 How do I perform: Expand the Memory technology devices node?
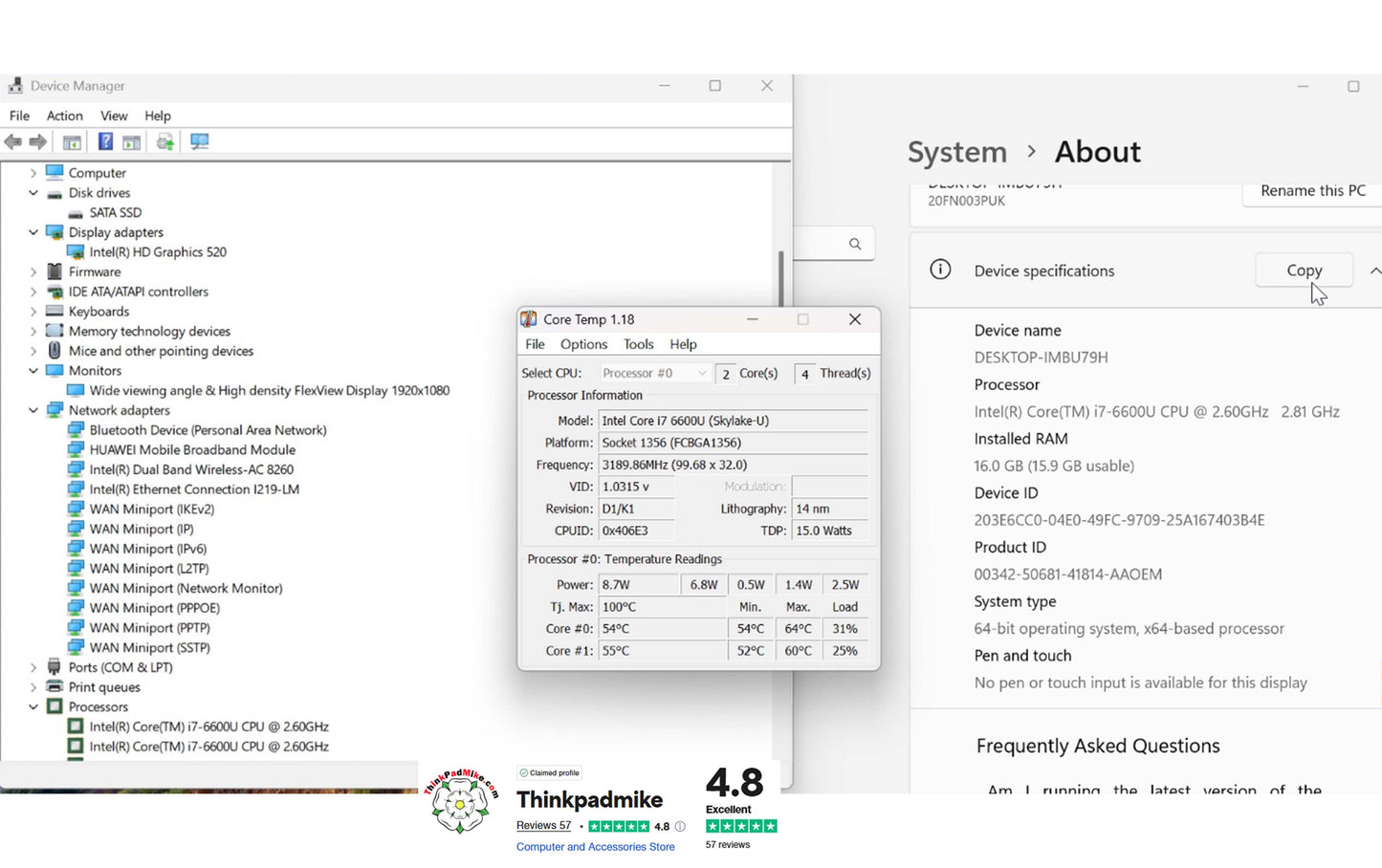click(x=33, y=331)
